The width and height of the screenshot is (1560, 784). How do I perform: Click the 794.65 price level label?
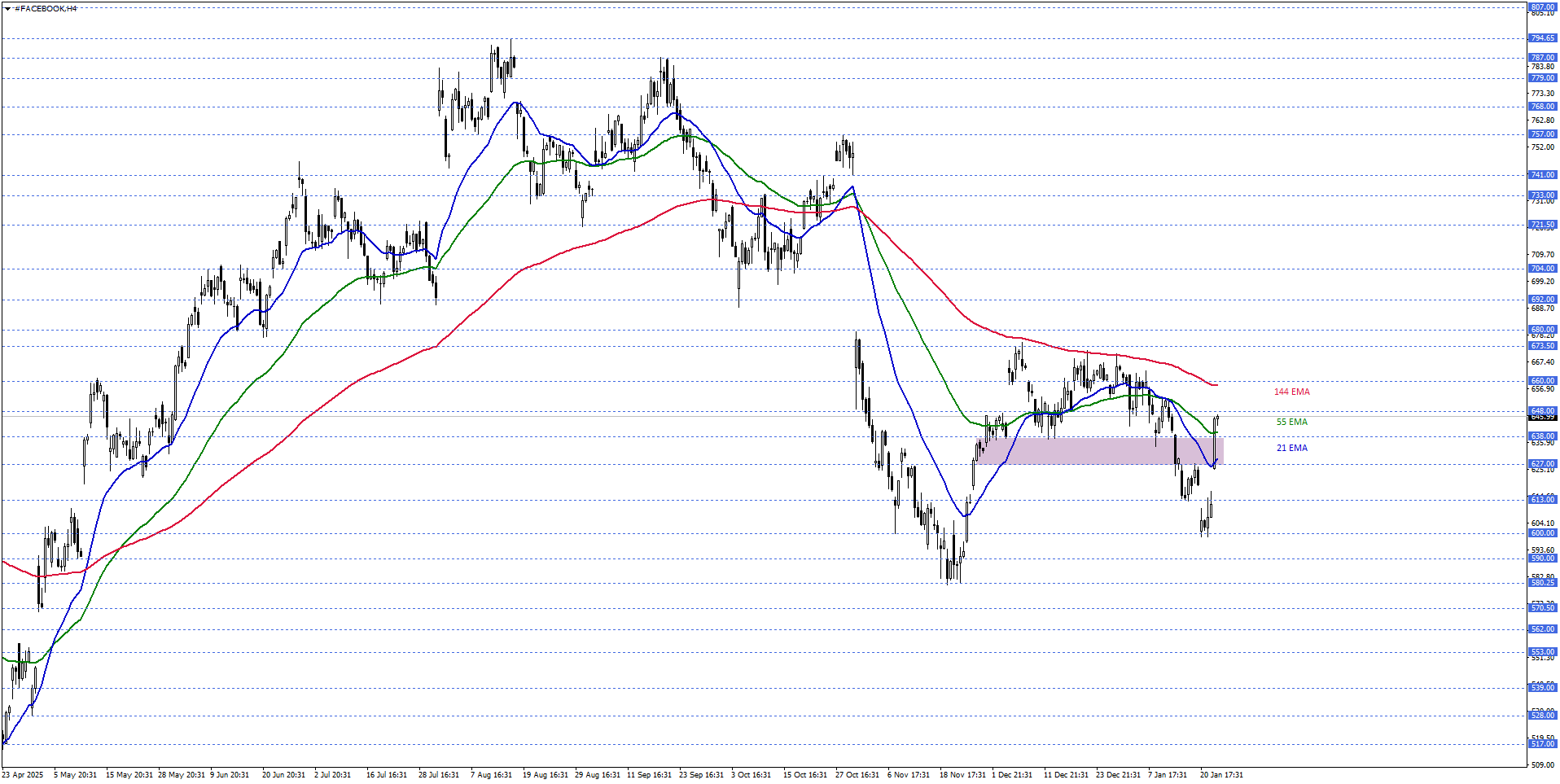coord(1542,38)
